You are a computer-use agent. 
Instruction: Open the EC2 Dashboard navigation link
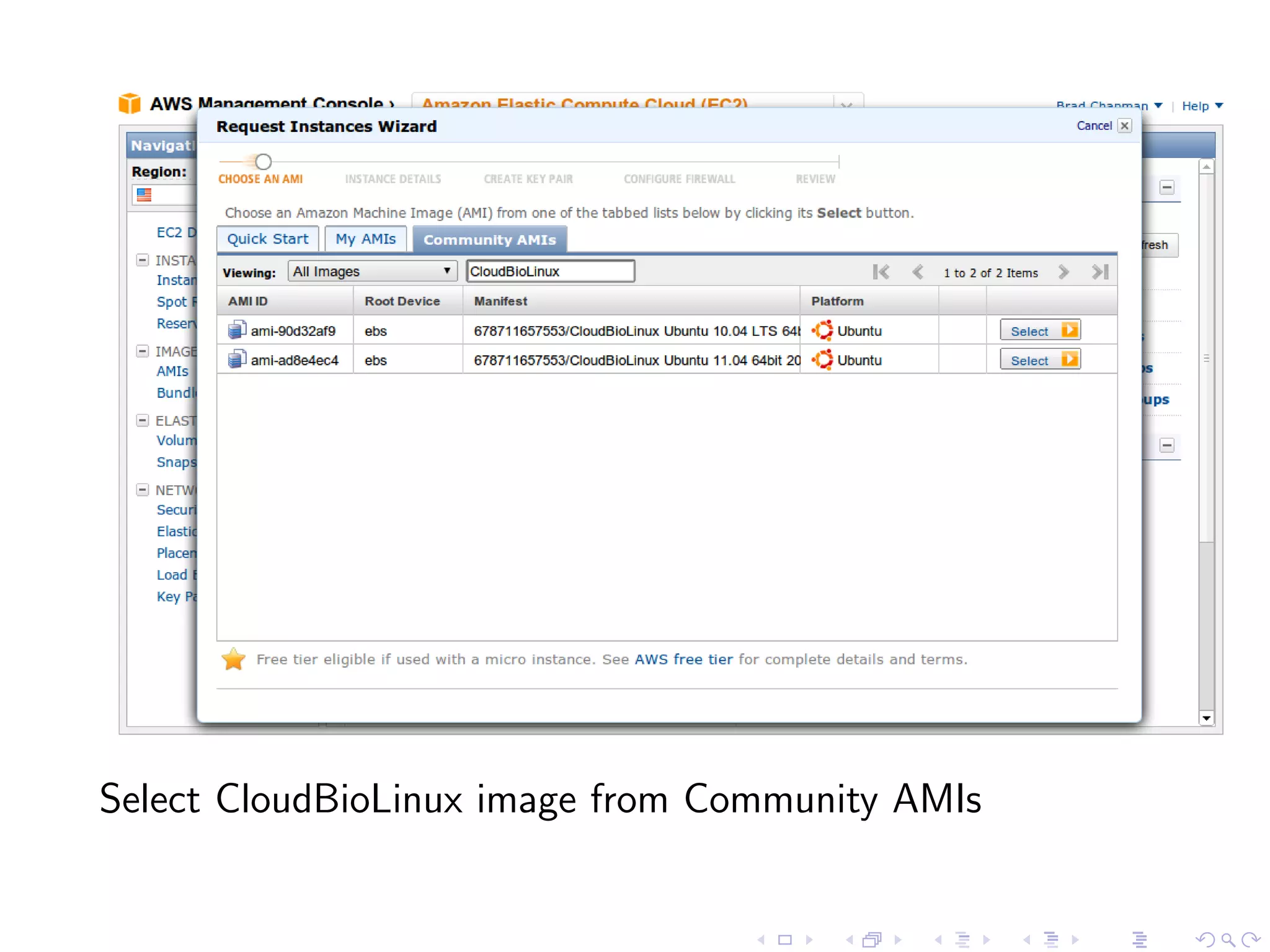pyautogui.click(x=177, y=232)
